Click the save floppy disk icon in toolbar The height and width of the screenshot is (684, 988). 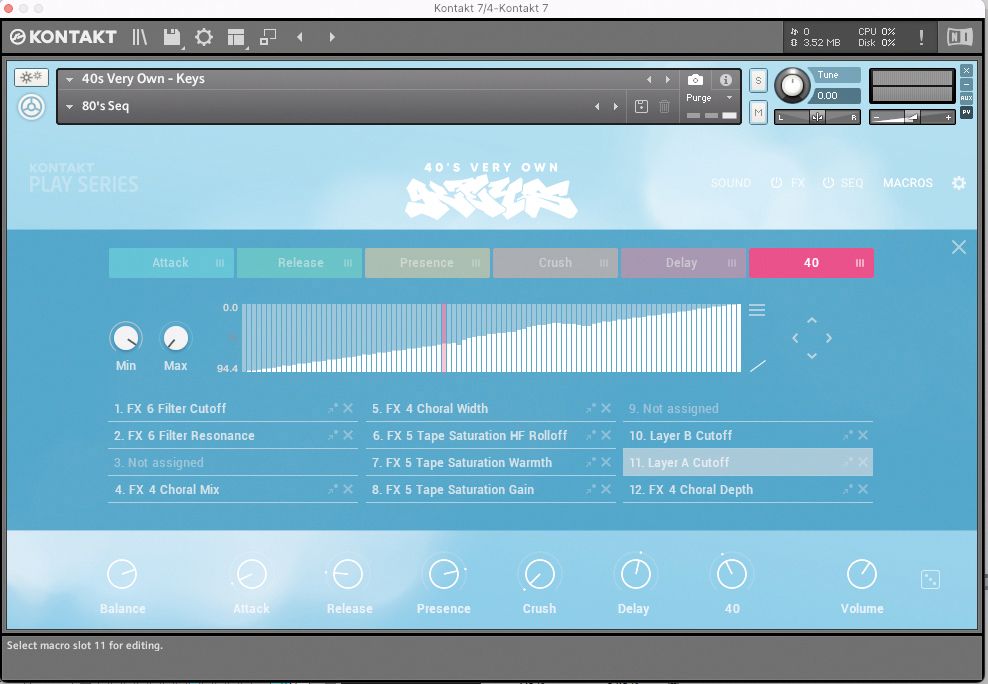click(171, 37)
